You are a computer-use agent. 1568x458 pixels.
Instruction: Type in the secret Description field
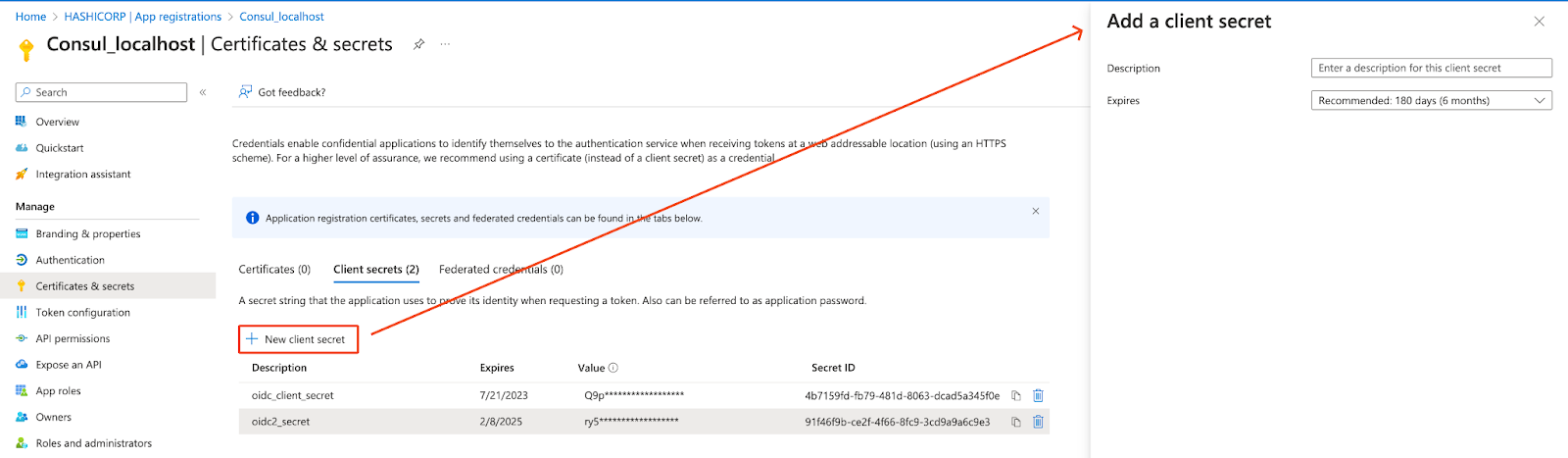[1431, 68]
